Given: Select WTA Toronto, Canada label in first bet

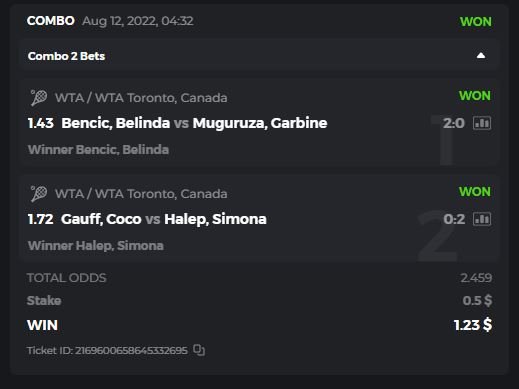Looking at the screenshot, I should (141, 98).
